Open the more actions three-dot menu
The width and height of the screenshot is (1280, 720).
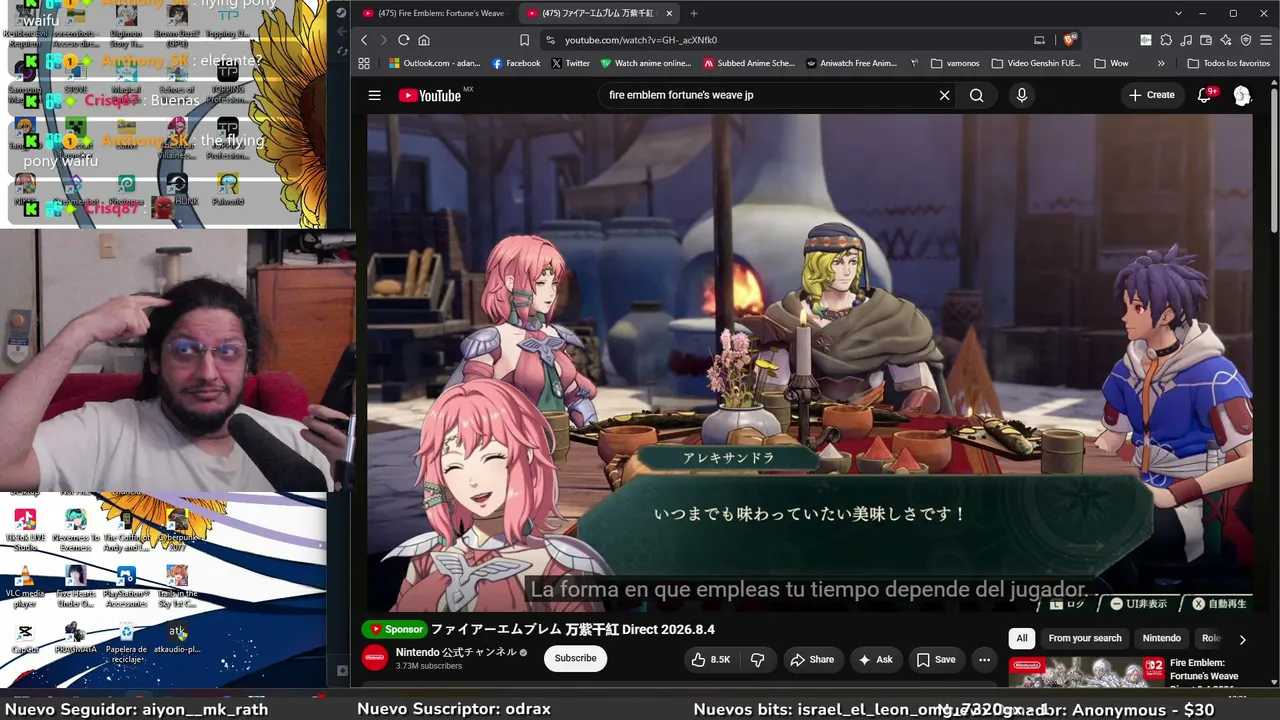pos(984,659)
